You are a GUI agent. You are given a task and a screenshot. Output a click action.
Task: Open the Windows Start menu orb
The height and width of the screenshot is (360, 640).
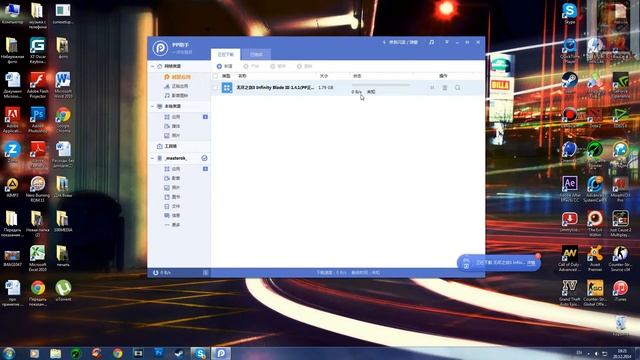[x=9, y=353]
